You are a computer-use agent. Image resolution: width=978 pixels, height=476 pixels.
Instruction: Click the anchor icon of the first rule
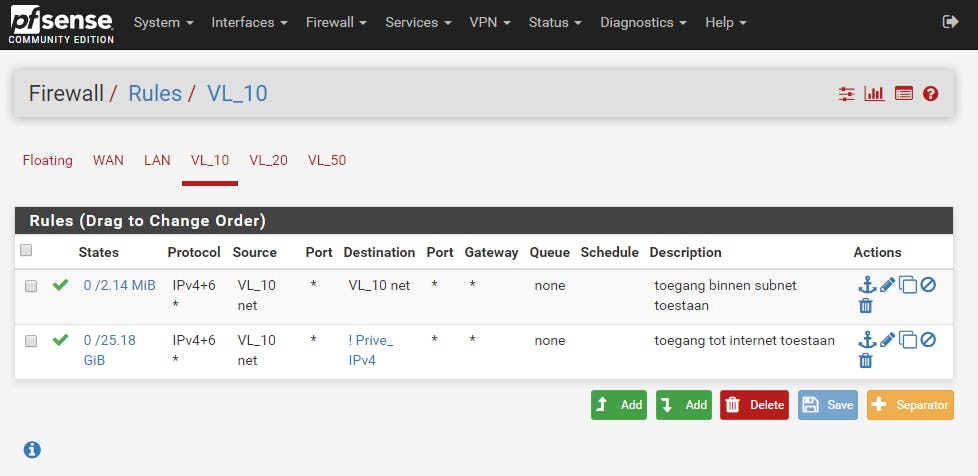tap(867, 285)
